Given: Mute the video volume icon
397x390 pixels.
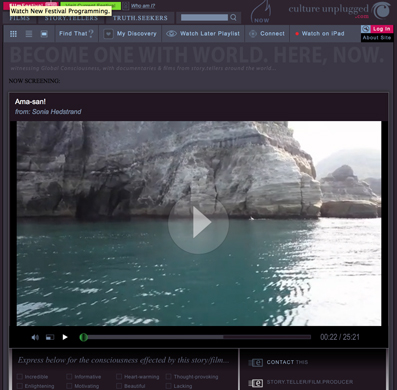Looking at the screenshot, I should 35,337.
